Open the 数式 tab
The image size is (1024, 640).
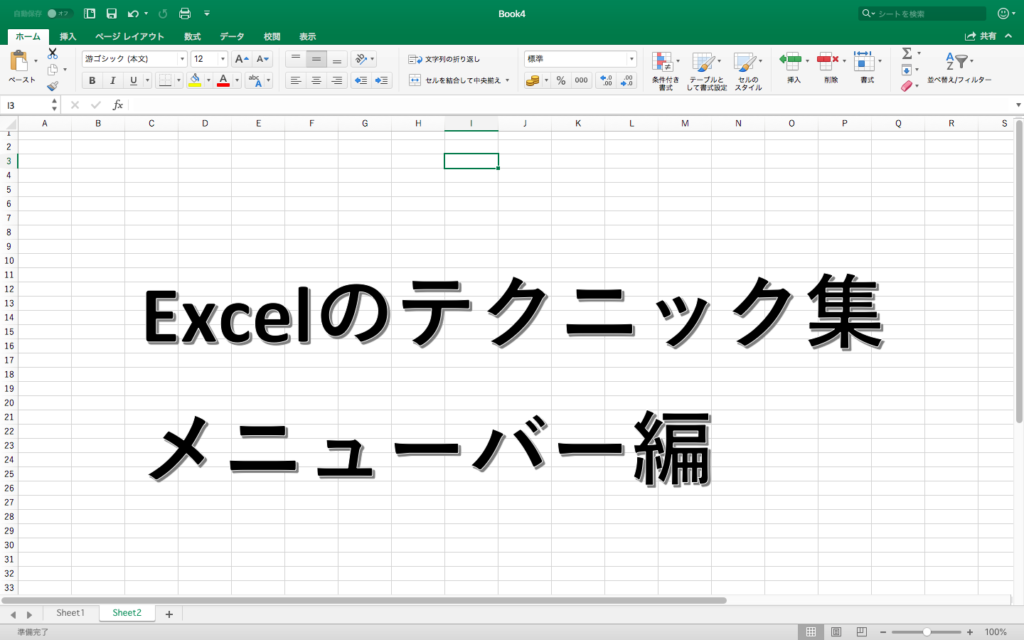192,37
